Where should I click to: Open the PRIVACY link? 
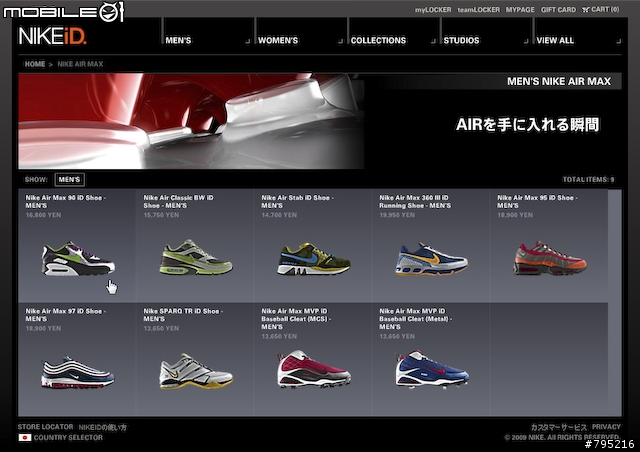click(606, 427)
